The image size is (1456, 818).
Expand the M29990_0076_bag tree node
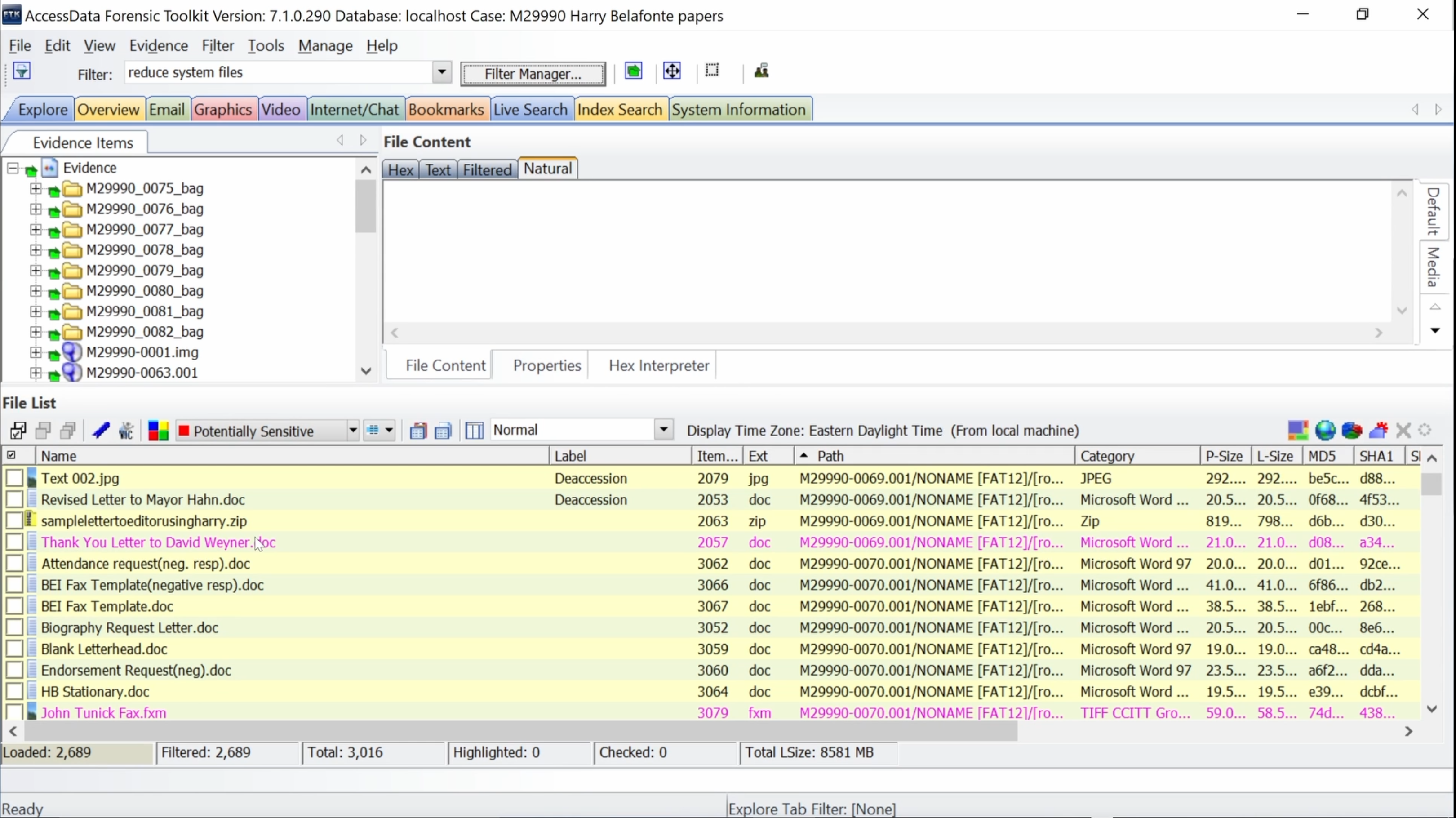pyautogui.click(x=36, y=209)
